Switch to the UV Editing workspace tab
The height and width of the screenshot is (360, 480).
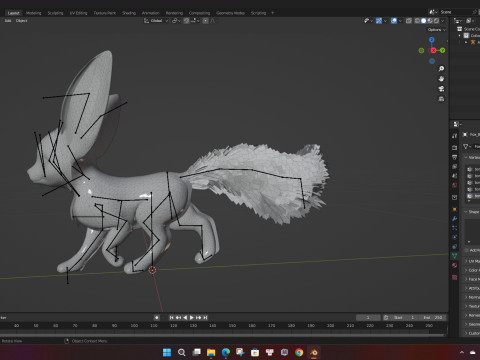point(78,13)
